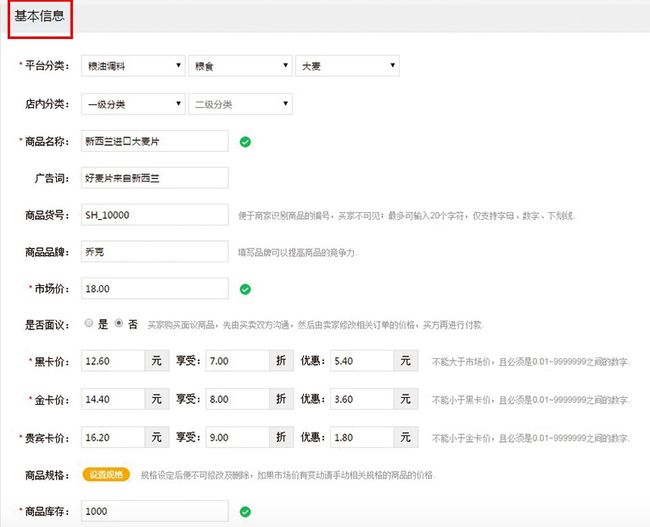The width and height of the screenshot is (650, 527).
Task: Click the orange 设置规格 button
Action: pos(106,474)
